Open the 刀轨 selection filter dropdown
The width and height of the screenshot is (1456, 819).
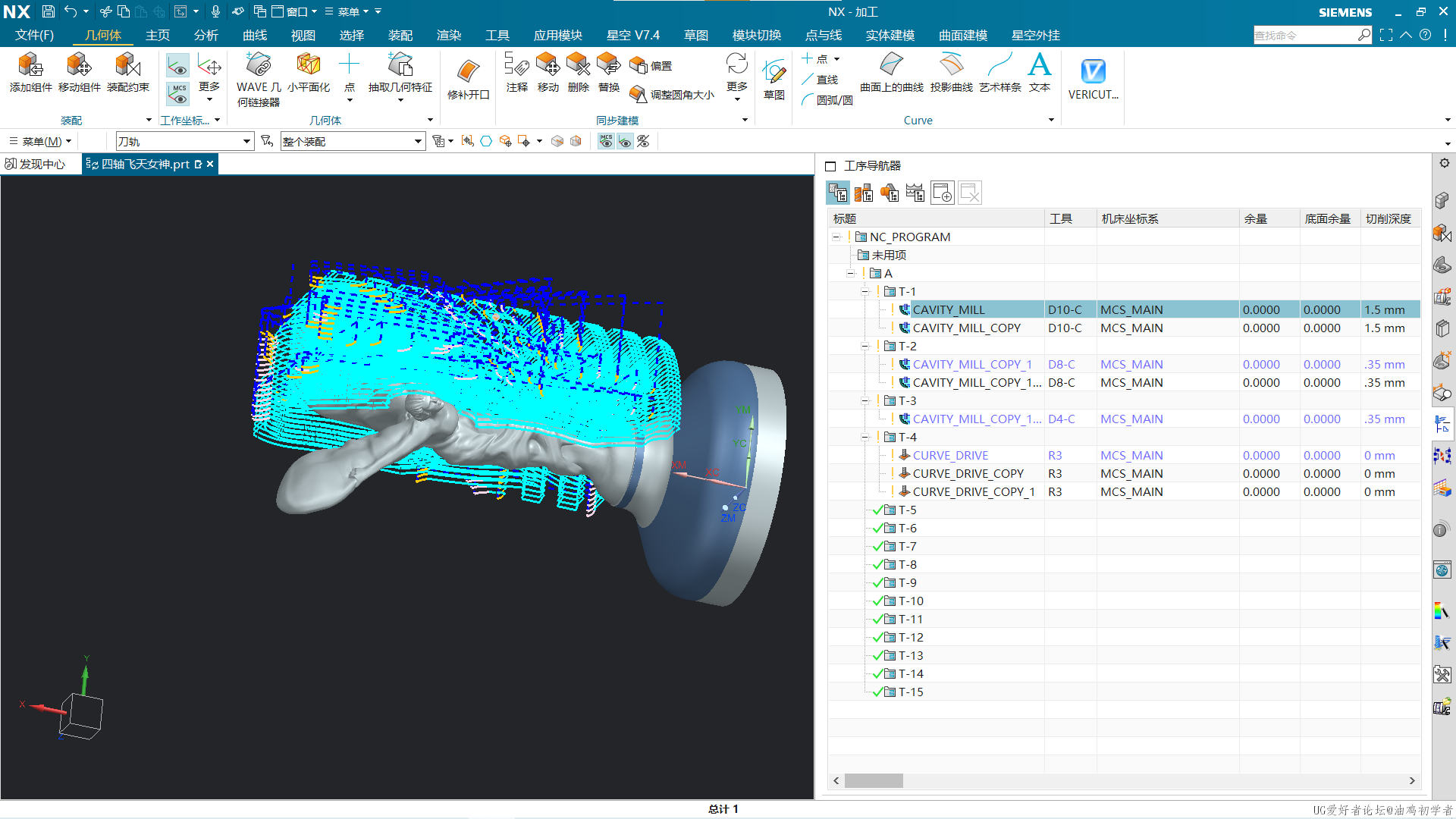246,141
